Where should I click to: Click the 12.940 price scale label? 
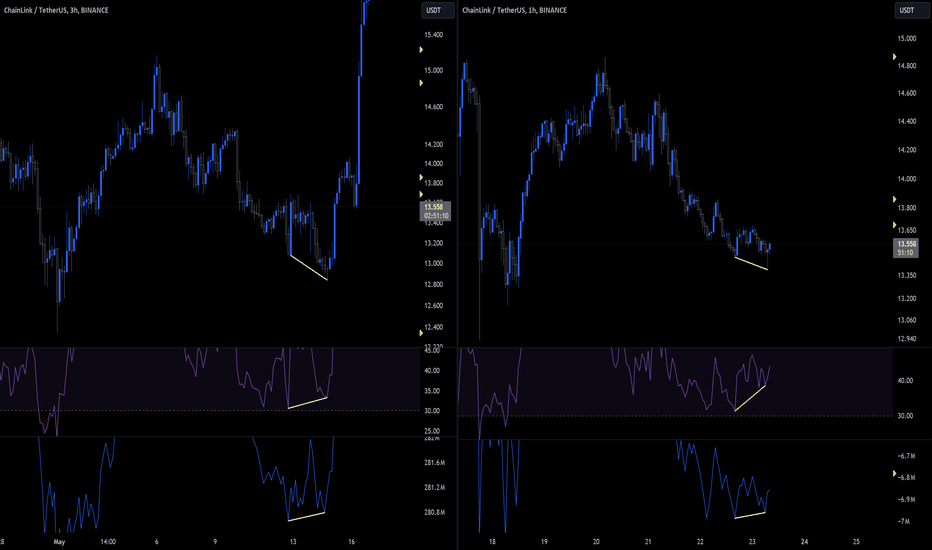(907, 339)
